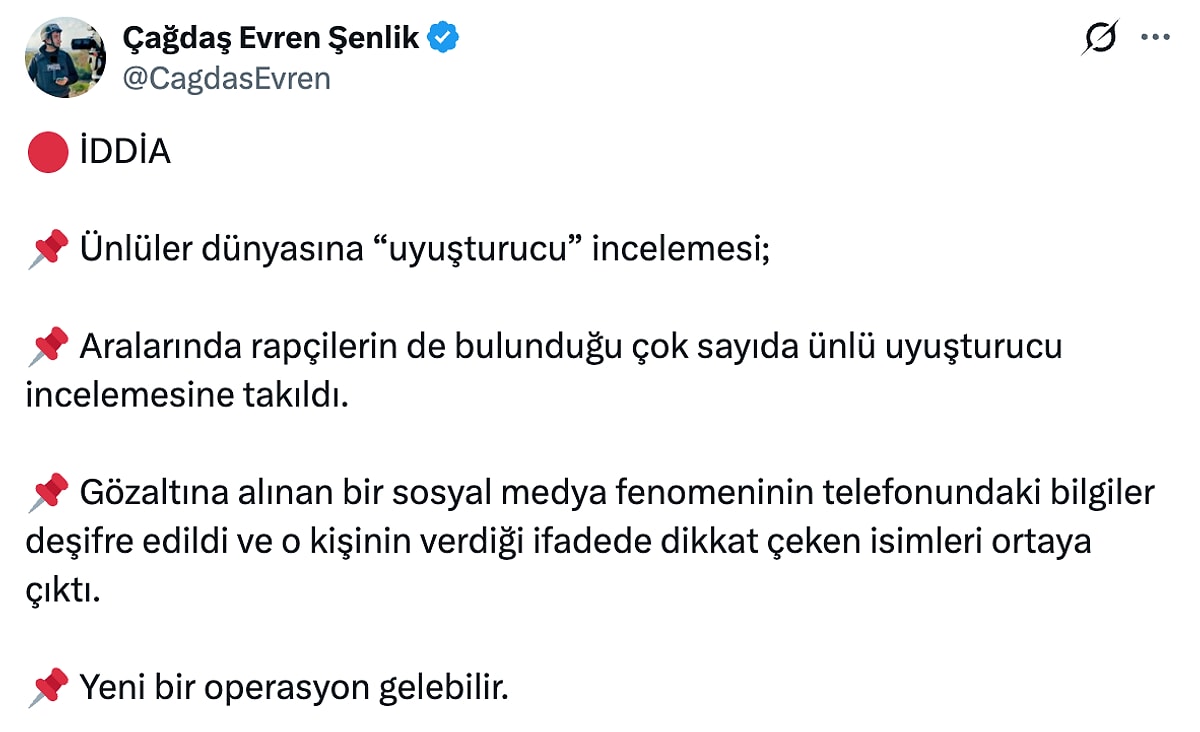Click the line "incelemesine takıldı."
This screenshot has width=1200, height=732.
[187, 396]
